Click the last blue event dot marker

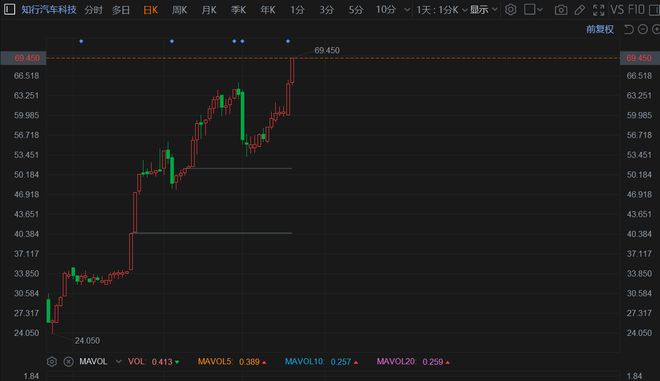pyautogui.click(x=288, y=41)
